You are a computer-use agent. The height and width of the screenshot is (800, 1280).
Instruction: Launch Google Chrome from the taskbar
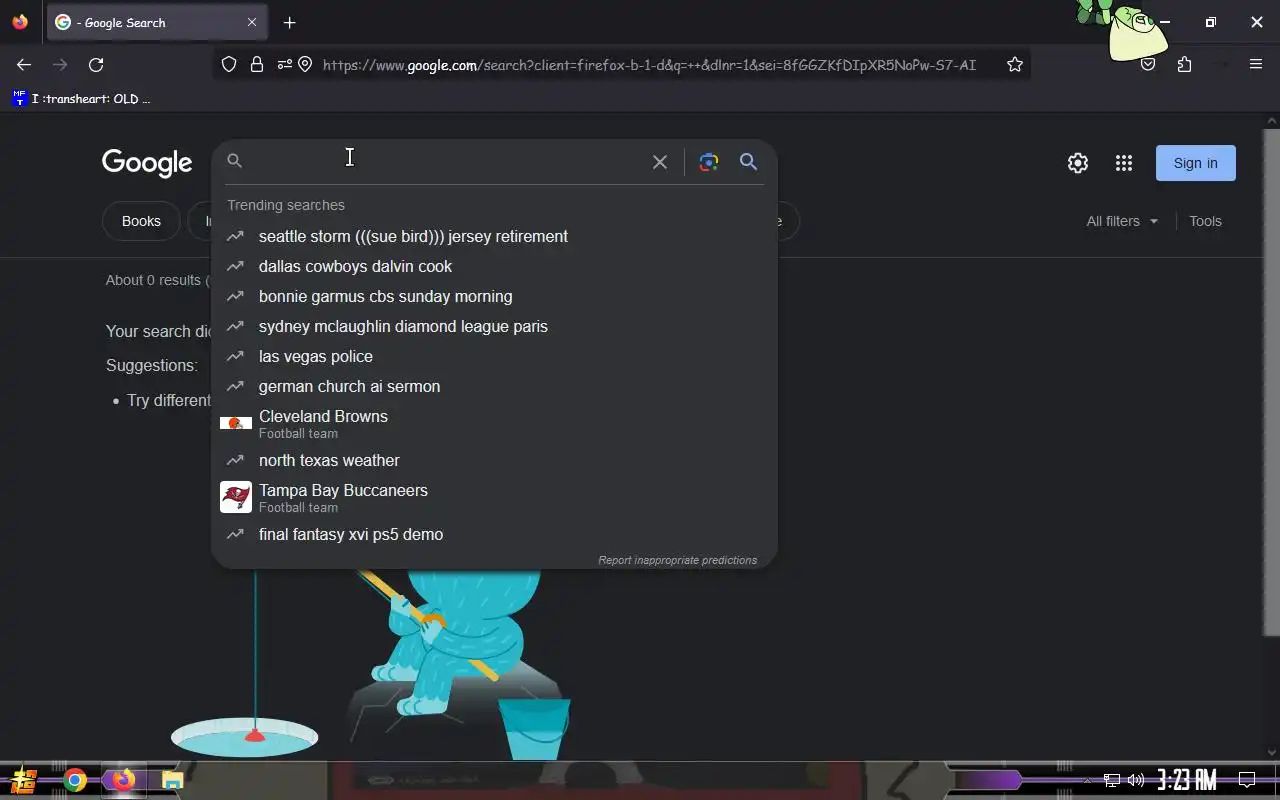click(x=75, y=780)
